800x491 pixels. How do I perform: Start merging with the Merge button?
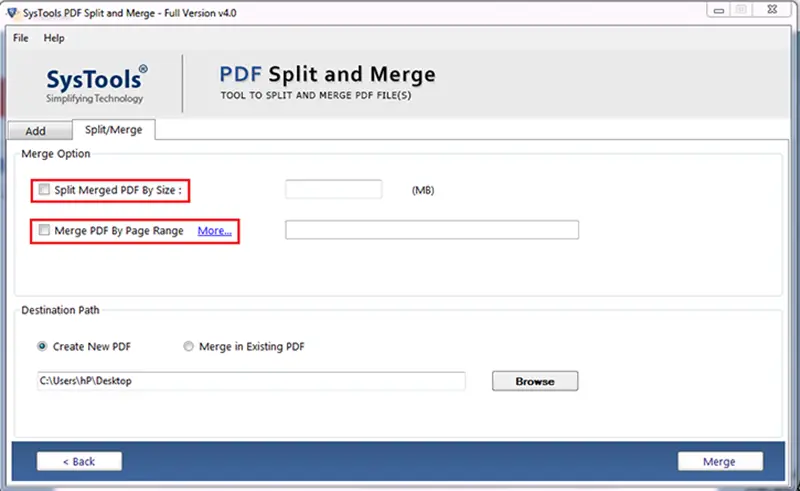tap(720, 461)
